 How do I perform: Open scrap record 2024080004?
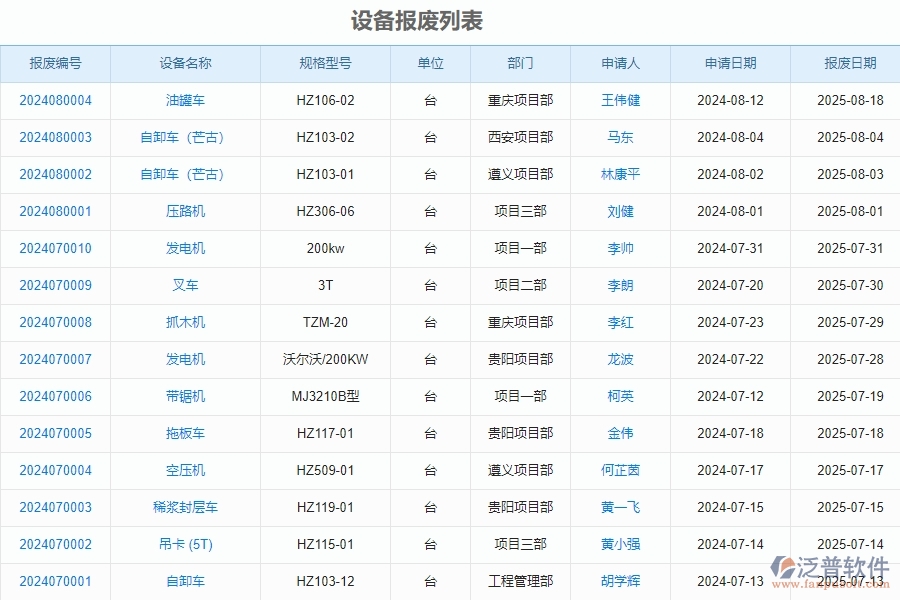(55, 100)
